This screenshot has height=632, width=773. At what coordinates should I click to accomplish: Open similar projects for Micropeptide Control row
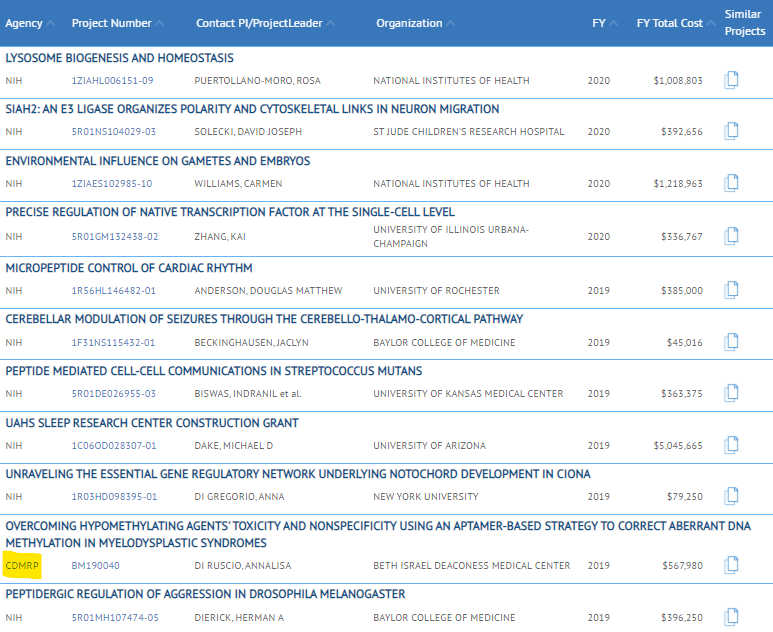pyautogui.click(x=731, y=290)
